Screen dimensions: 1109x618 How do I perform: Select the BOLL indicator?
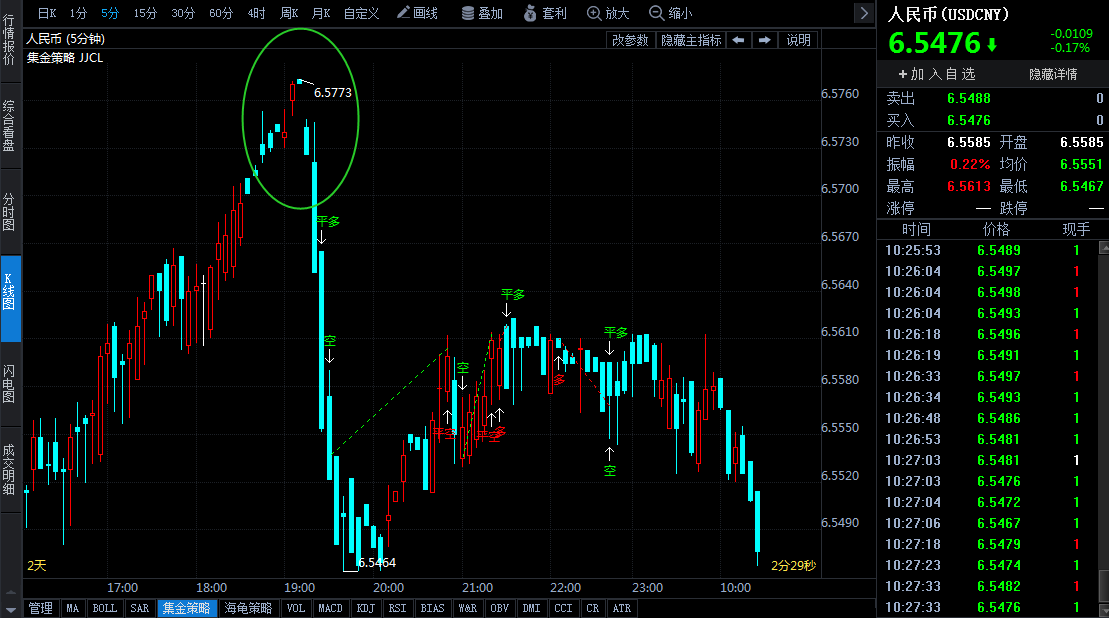(105, 608)
